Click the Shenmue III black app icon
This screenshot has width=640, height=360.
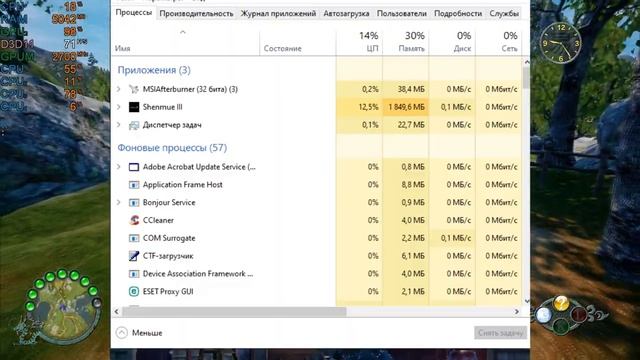point(134,107)
